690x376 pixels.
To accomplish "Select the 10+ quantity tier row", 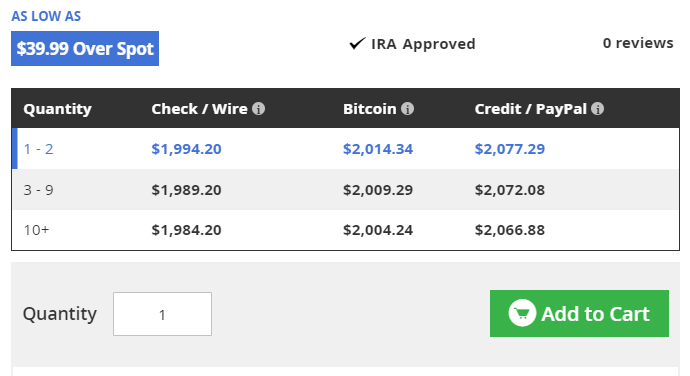I will point(345,230).
